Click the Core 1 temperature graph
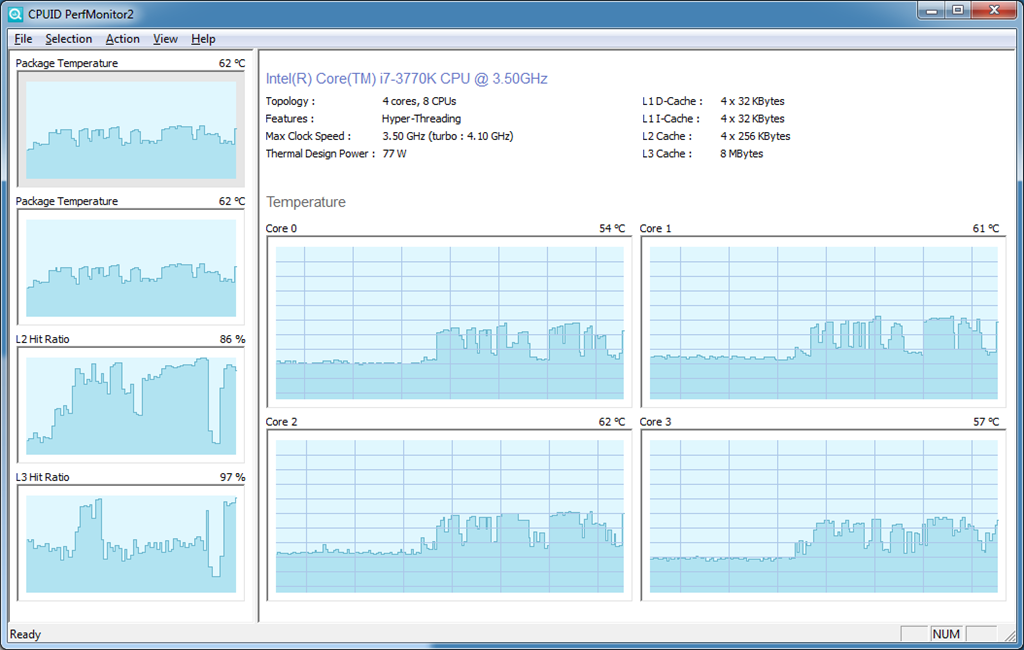This screenshot has width=1024, height=650. (x=824, y=322)
